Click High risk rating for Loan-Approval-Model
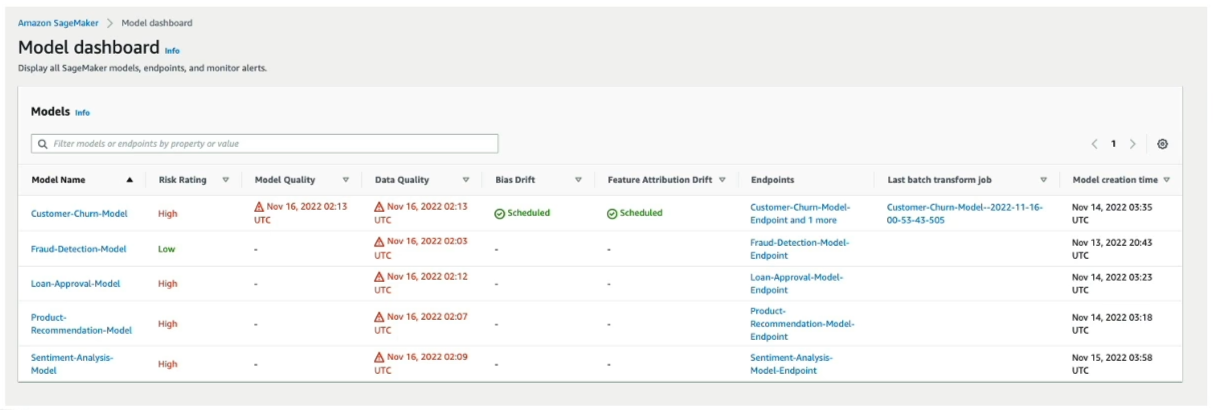Viewport: 1215px width, 411px height. tap(168, 283)
